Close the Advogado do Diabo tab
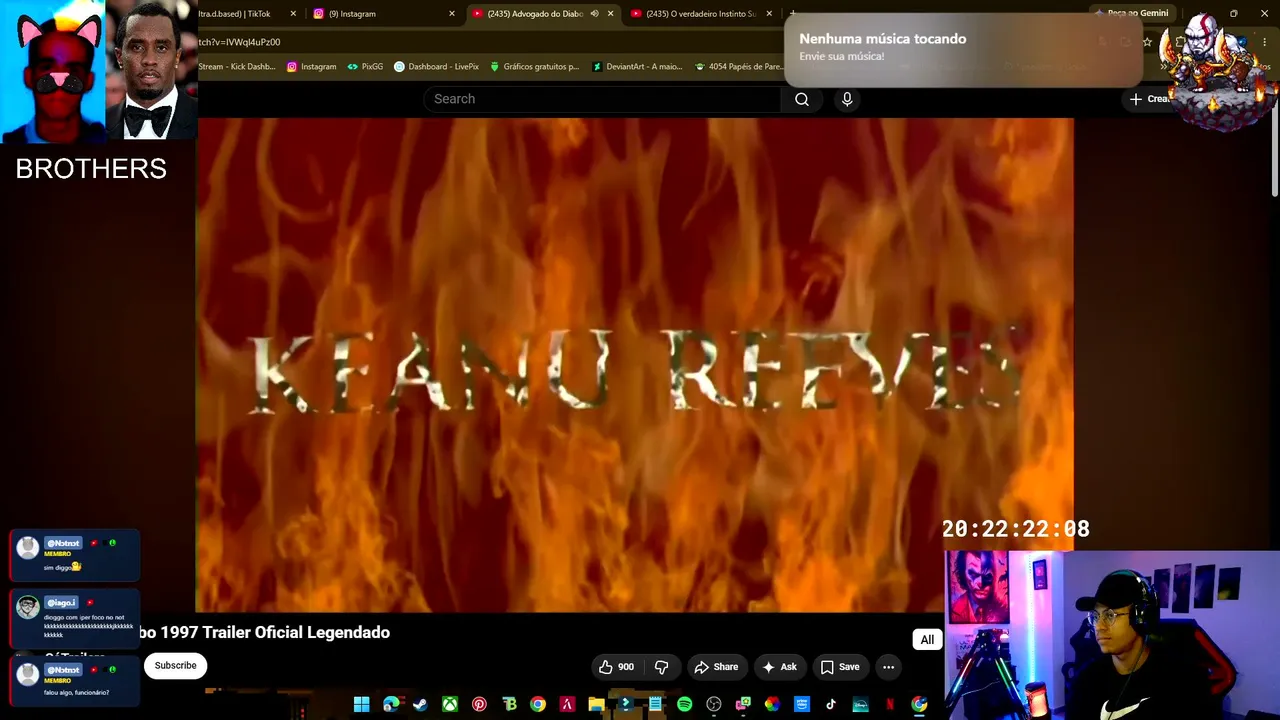This screenshot has height=720, width=1280. point(610,14)
